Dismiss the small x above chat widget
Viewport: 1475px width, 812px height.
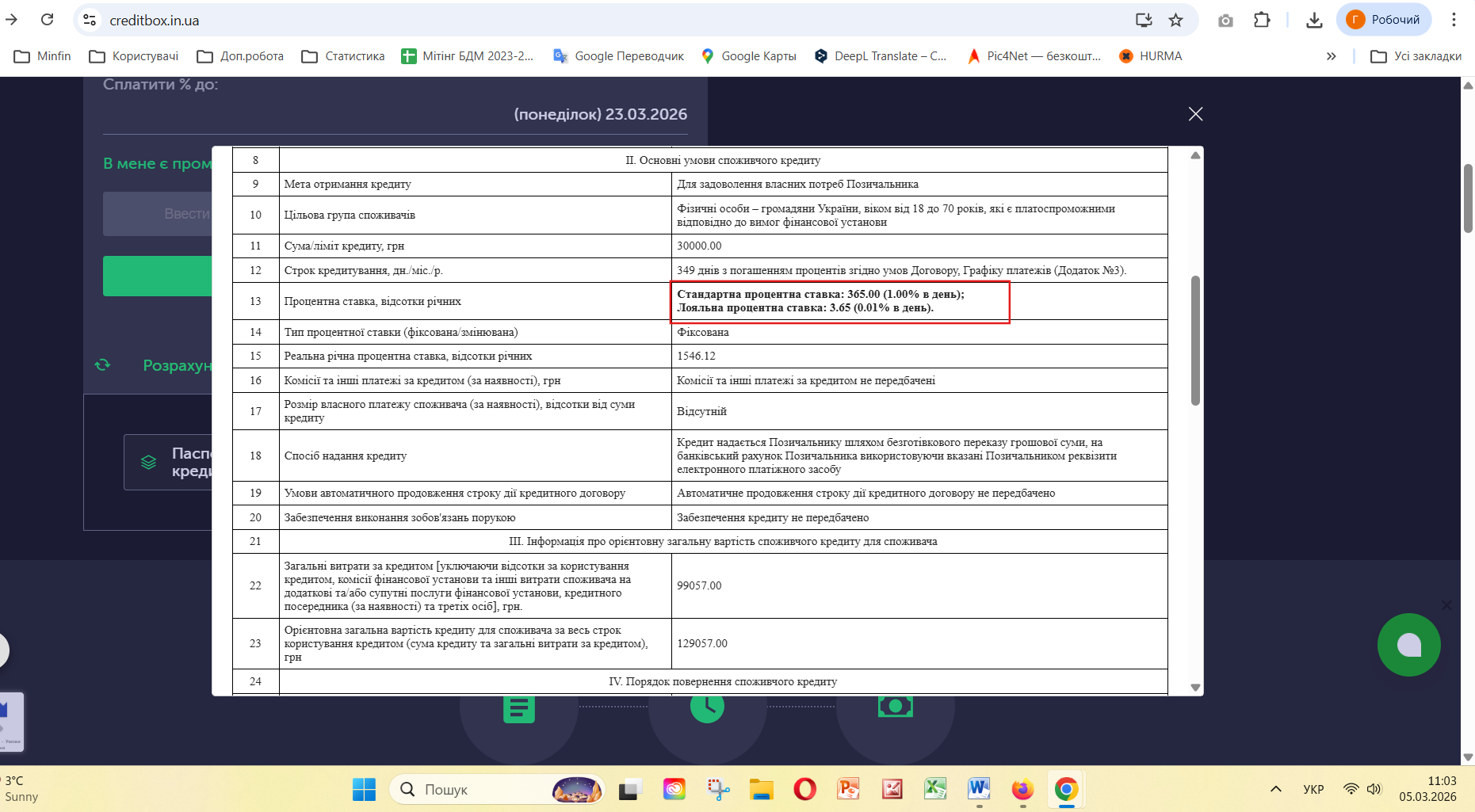coord(1446,605)
